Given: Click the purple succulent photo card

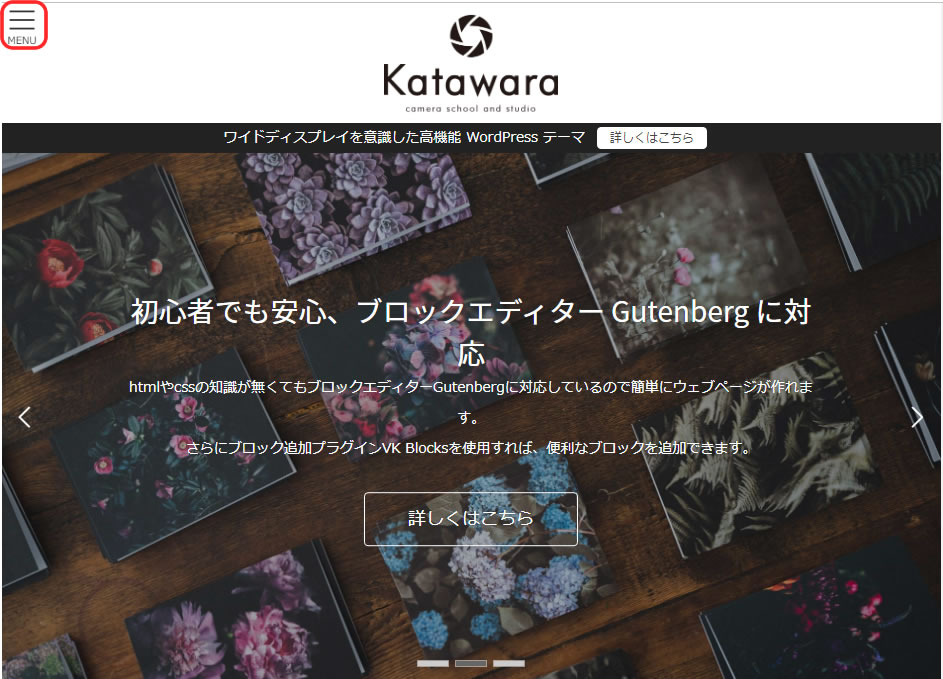Looking at the screenshot, I should (355, 210).
